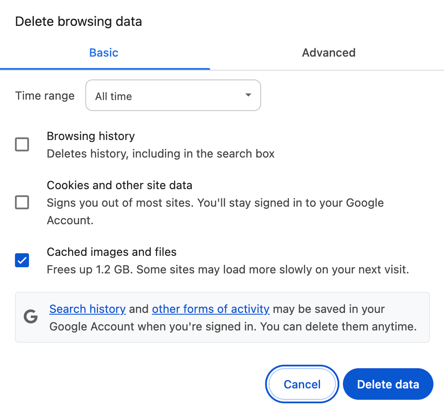Select the Basic tab
Screen dimensions: 444x409
coord(104,53)
